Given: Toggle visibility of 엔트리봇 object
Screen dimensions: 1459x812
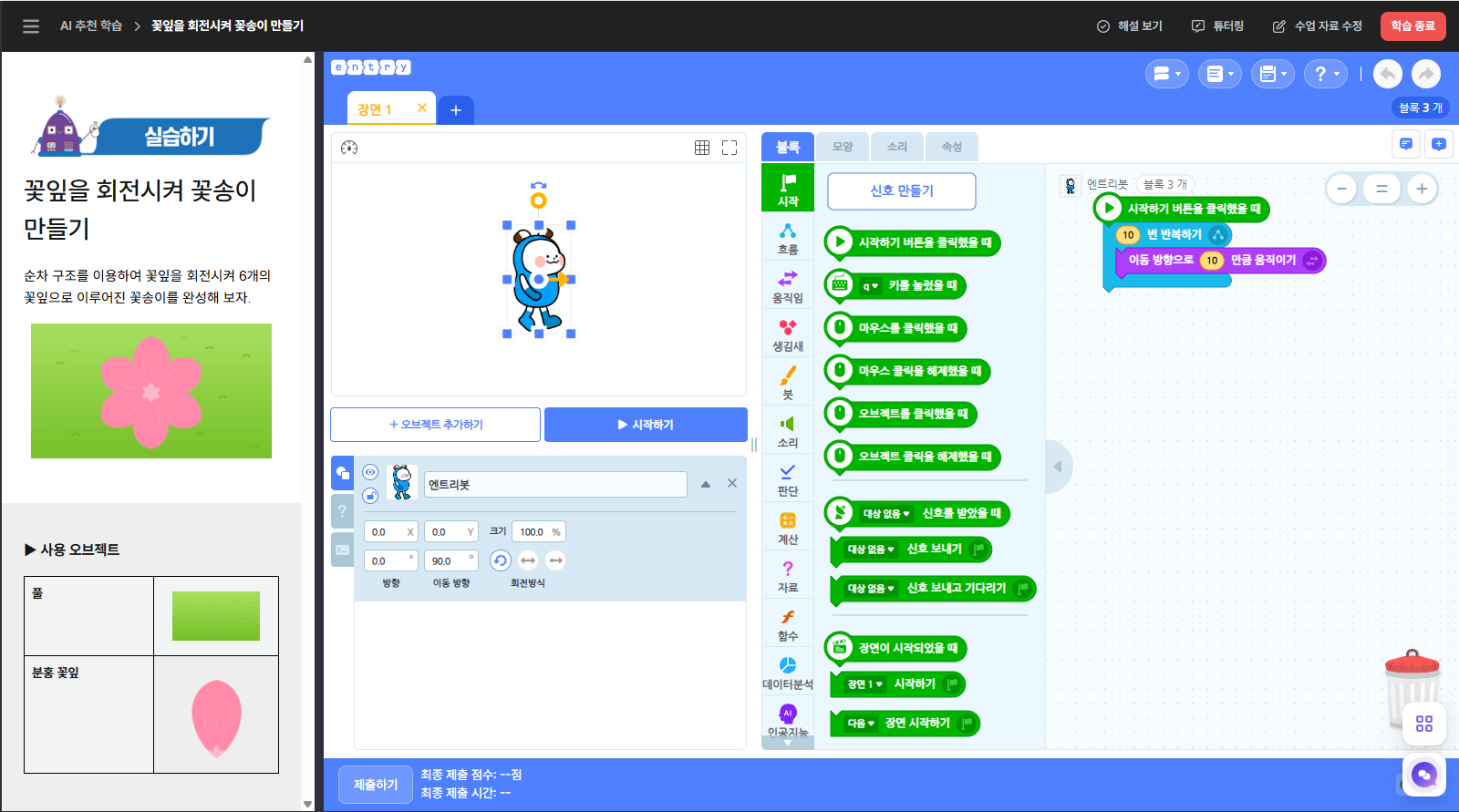Looking at the screenshot, I should click(x=370, y=472).
